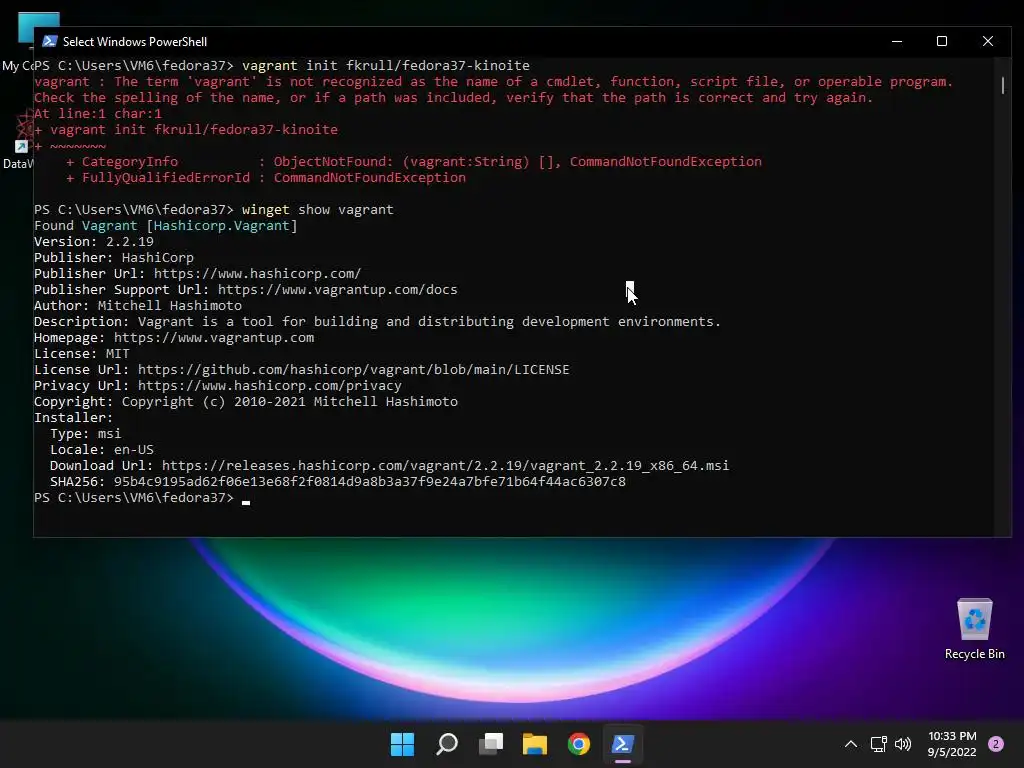Click PowerShell icon in title bar
Screen dimensions: 1024x768
coord(50,41)
